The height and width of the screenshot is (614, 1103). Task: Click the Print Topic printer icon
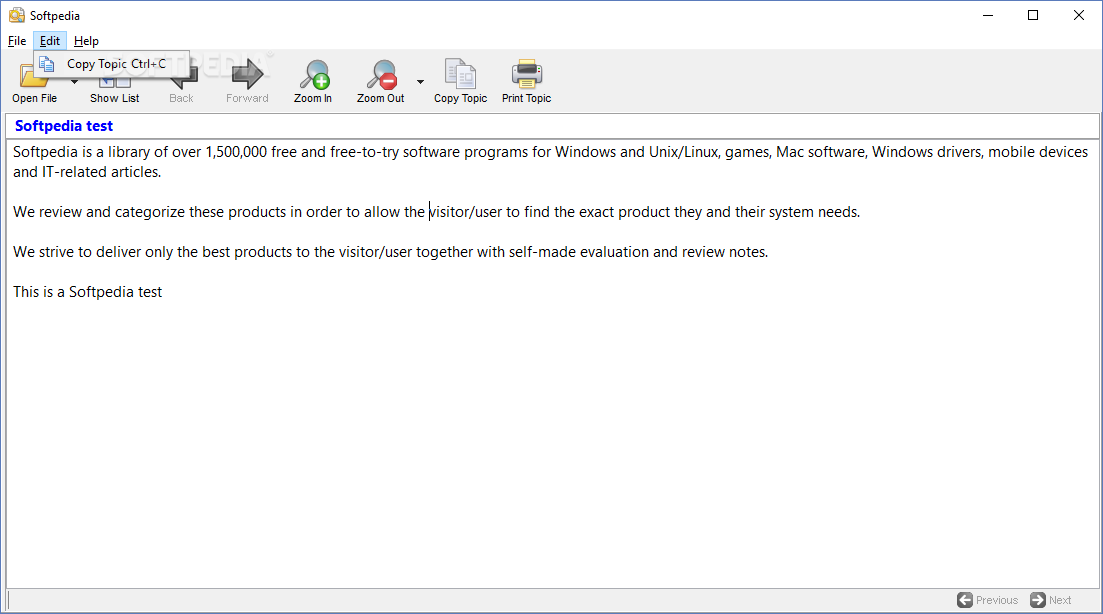(526, 74)
